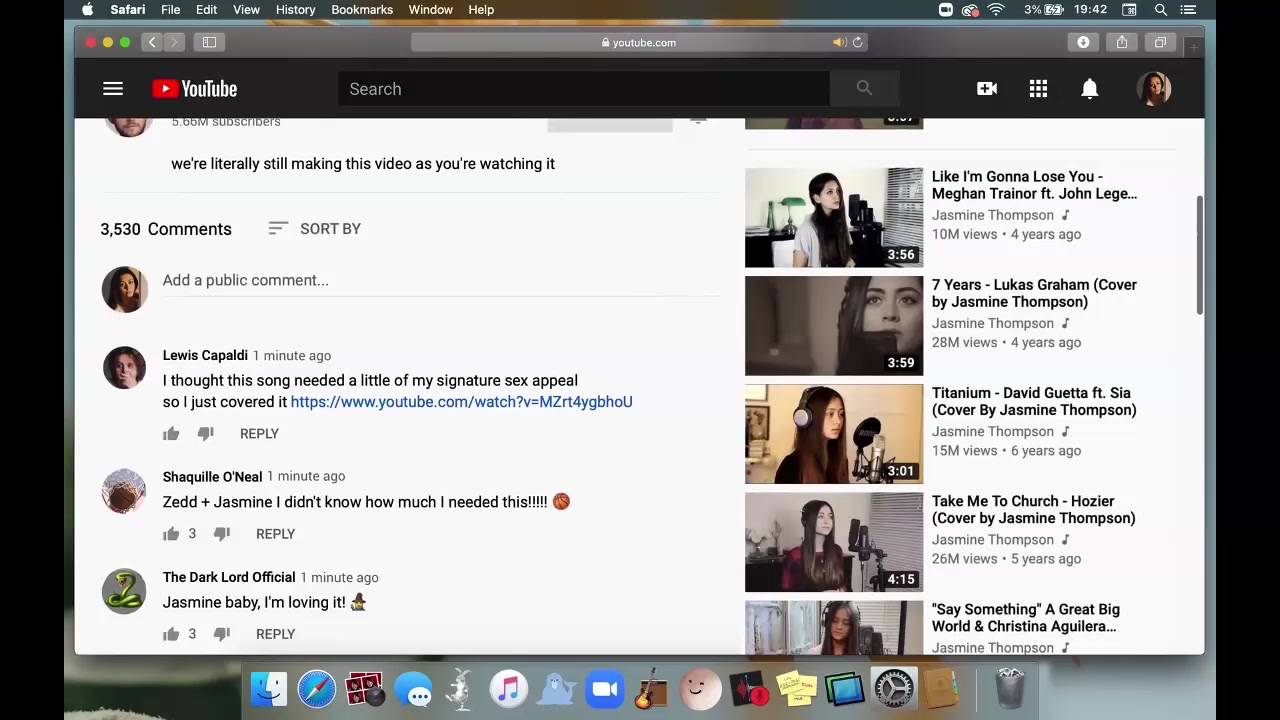This screenshot has width=1280, height=720.
Task: Open the History menu
Action: [x=295, y=10]
